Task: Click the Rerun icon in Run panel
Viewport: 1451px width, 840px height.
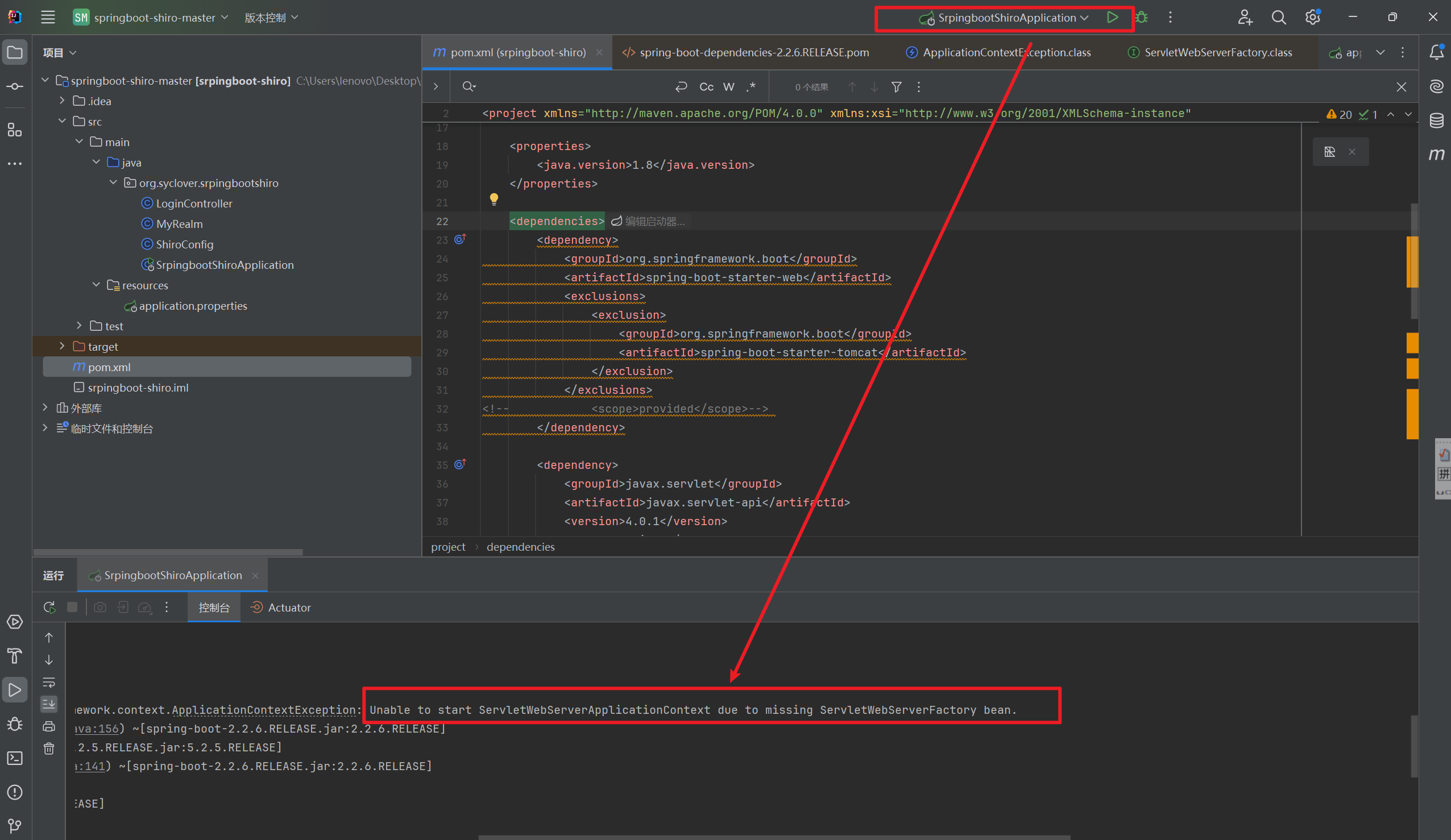Action: [x=49, y=608]
